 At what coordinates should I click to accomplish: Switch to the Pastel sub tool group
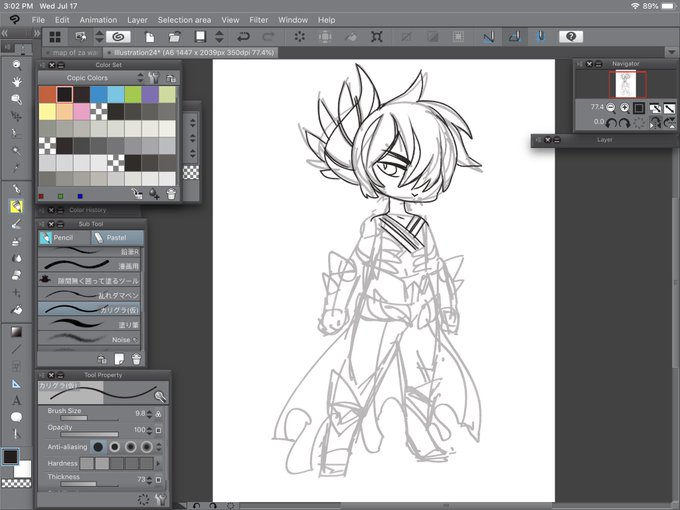(117, 238)
